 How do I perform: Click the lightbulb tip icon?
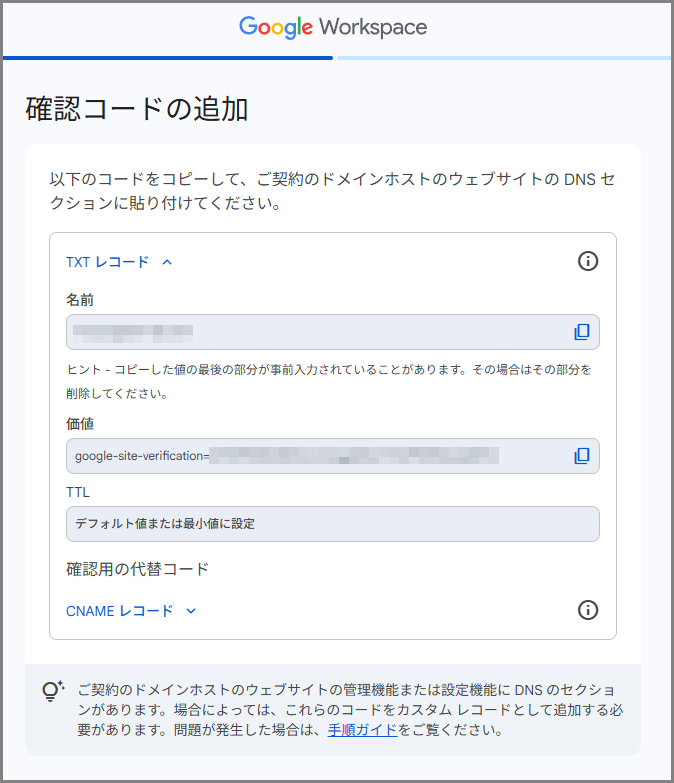click(53, 691)
